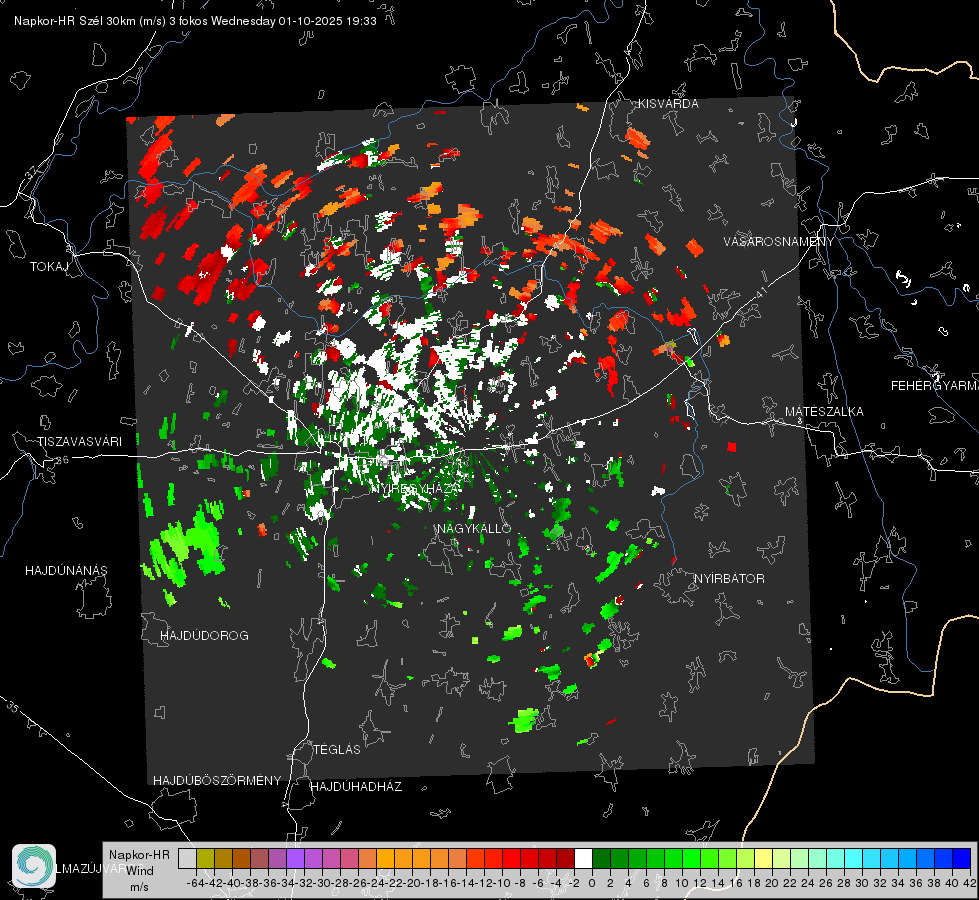Viewport: 979px width, 900px height.
Task: Click legend value '0' under white swatch
Action: tap(592, 883)
